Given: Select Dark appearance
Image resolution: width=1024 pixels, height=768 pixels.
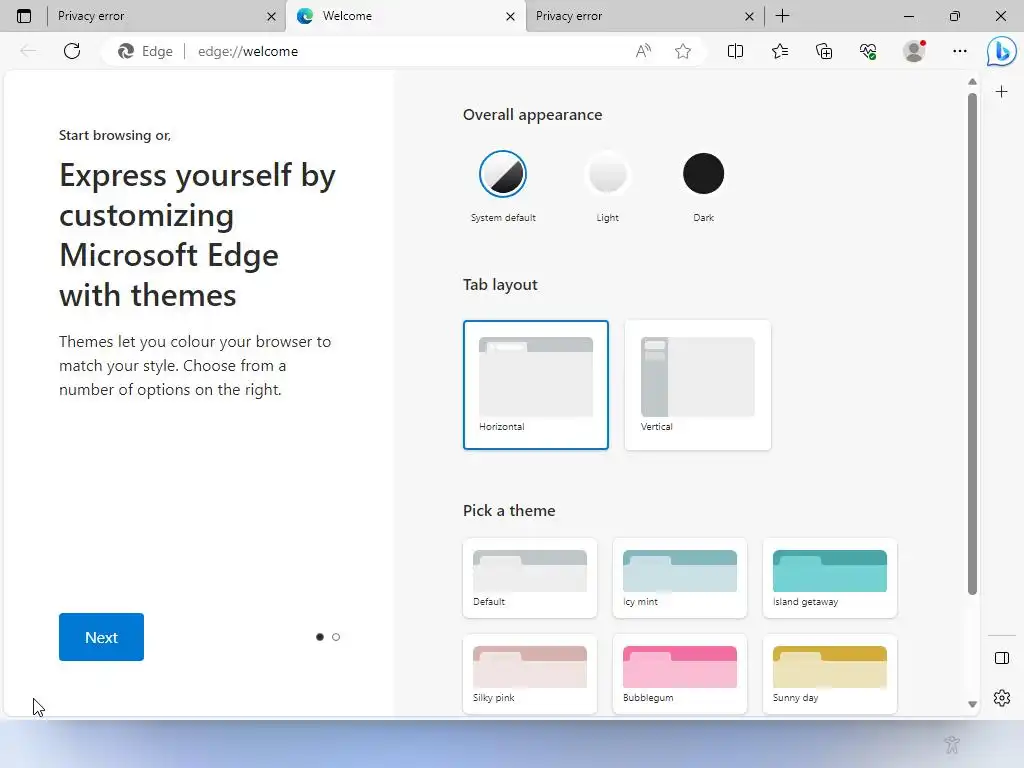Looking at the screenshot, I should pyautogui.click(x=703, y=174).
